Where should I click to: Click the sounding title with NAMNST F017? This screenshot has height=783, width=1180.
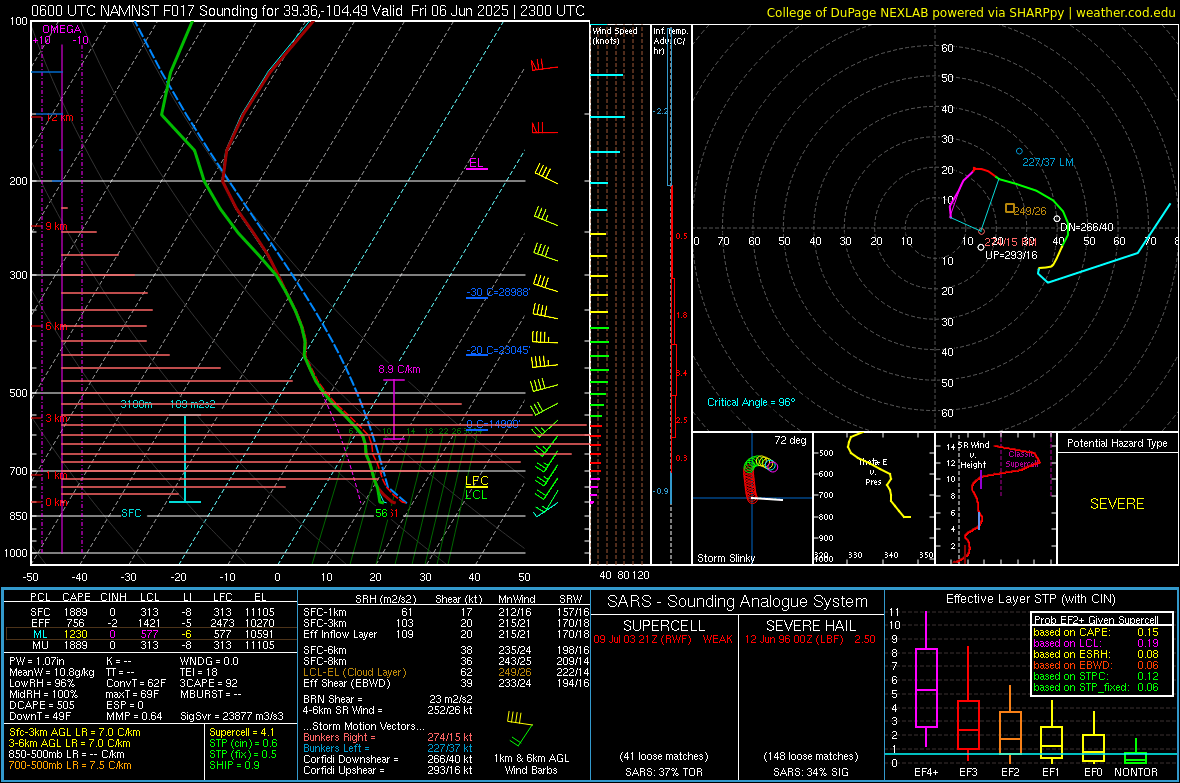tap(307, 11)
